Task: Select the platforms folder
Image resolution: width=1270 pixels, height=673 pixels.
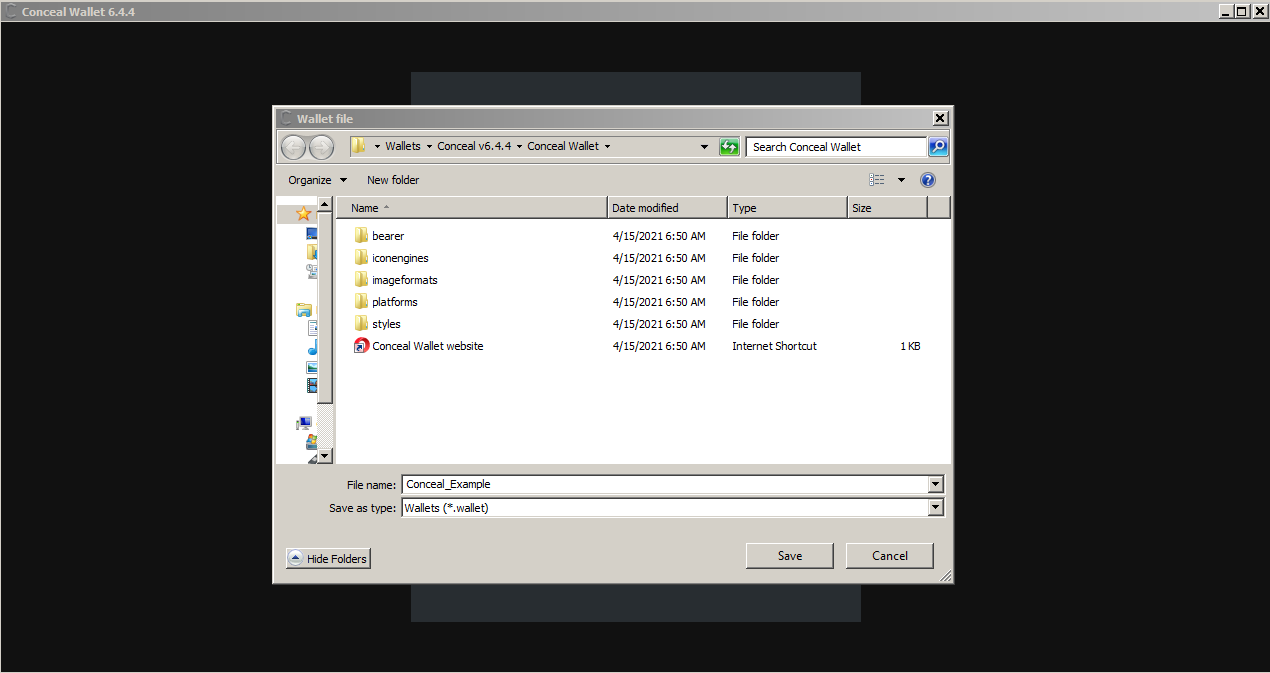Action: tap(394, 302)
